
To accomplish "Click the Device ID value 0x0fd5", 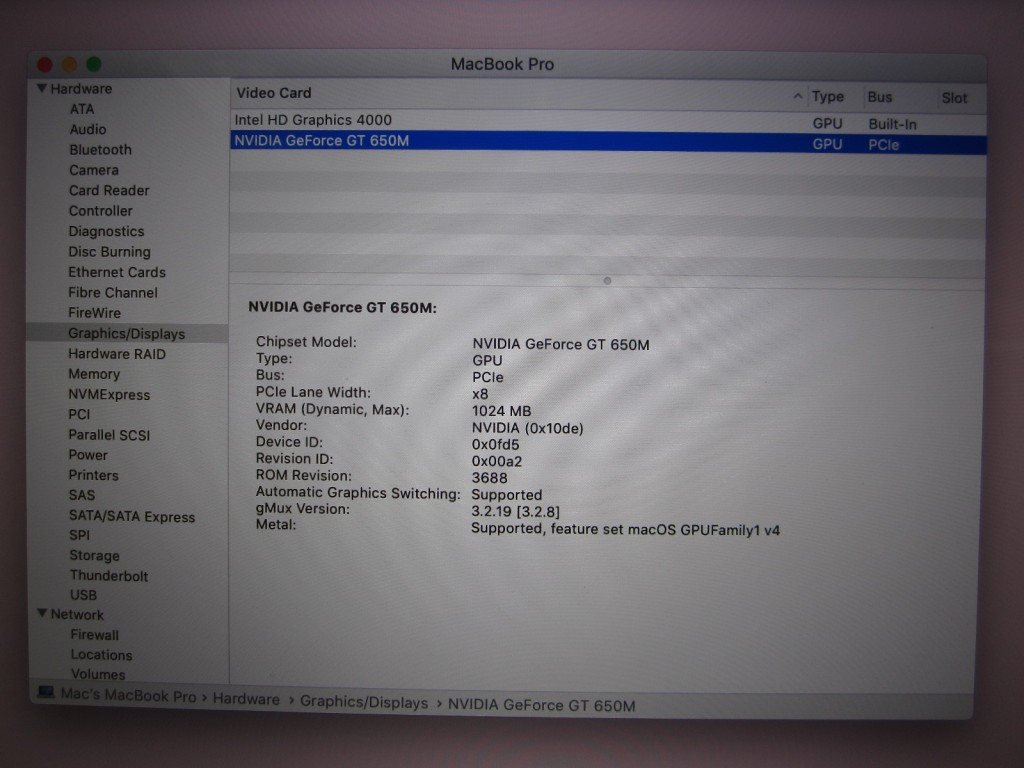I will (x=496, y=445).
